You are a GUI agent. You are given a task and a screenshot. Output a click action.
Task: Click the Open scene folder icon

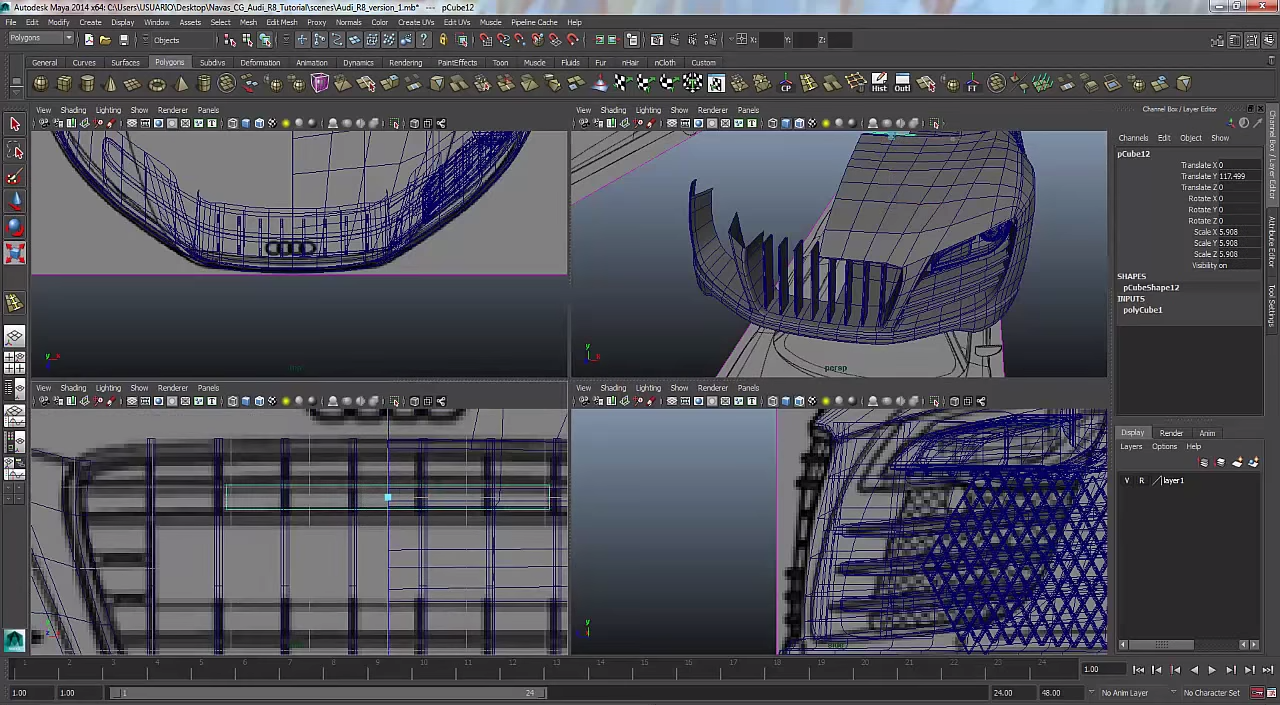[x=106, y=40]
